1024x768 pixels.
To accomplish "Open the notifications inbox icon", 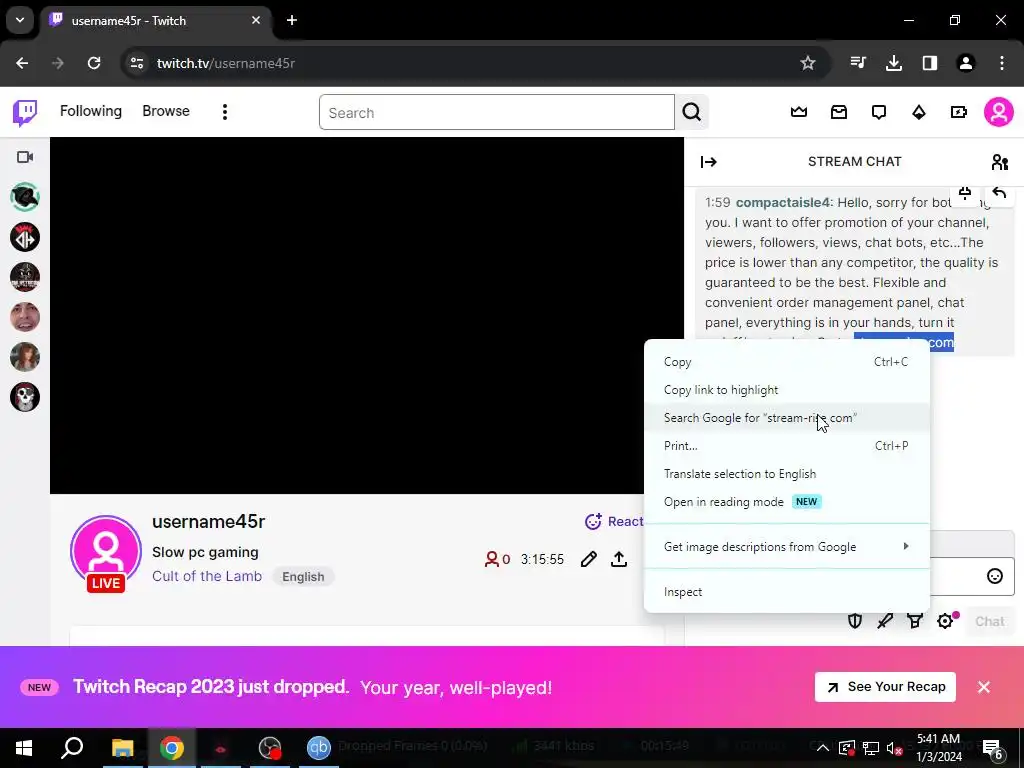I will pos(839,112).
